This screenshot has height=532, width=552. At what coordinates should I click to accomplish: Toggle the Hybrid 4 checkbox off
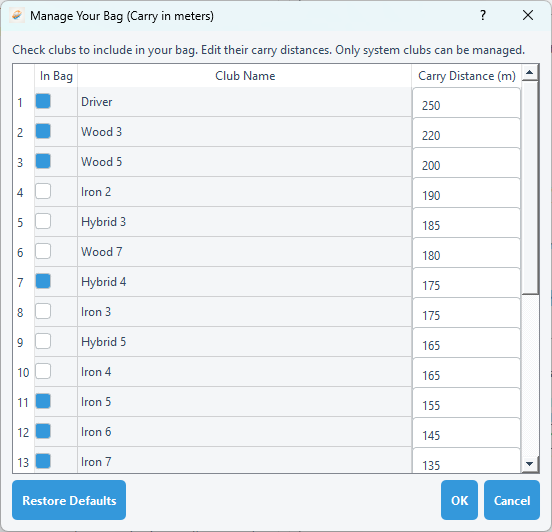click(x=43, y=281)
